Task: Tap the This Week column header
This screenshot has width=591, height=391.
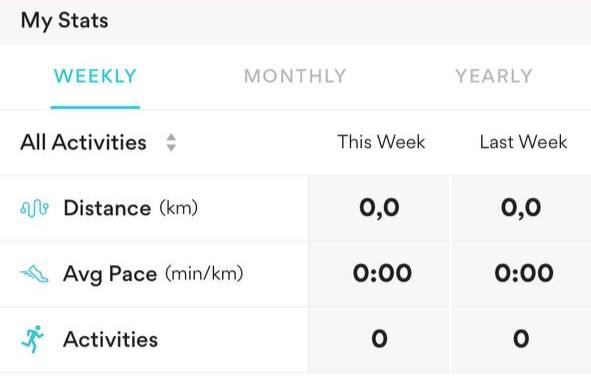Action: tap(381, 142)
